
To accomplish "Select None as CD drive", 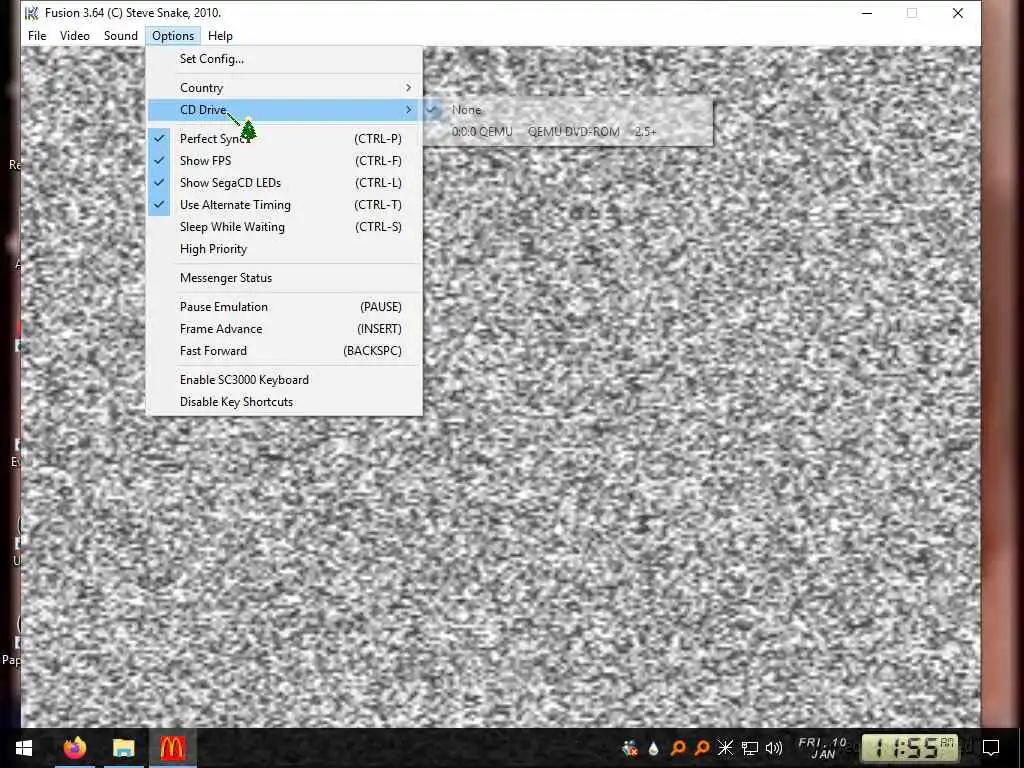I will 568,110.
